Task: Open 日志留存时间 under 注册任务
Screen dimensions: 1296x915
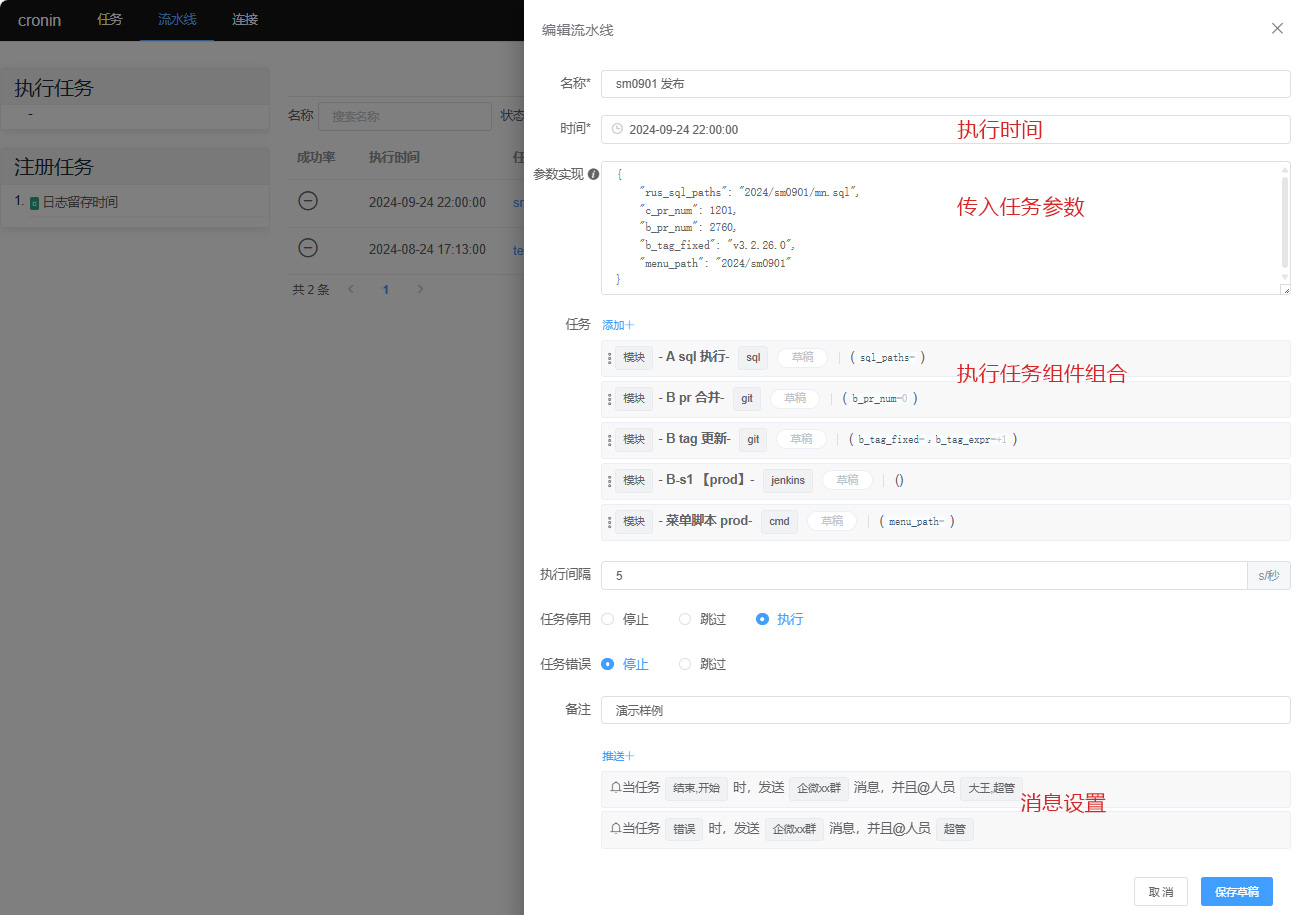Action: 80,202
